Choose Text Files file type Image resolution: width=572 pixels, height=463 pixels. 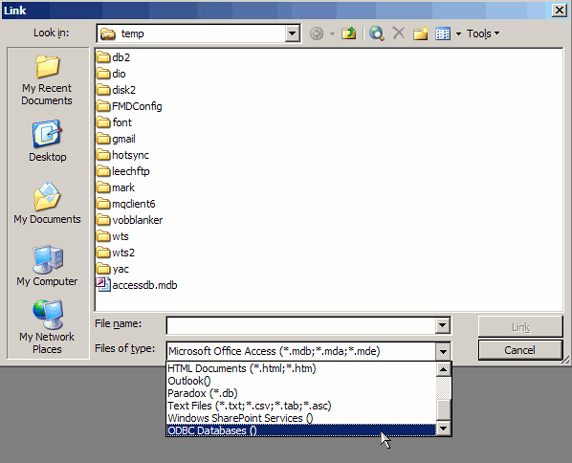[301, 406]
